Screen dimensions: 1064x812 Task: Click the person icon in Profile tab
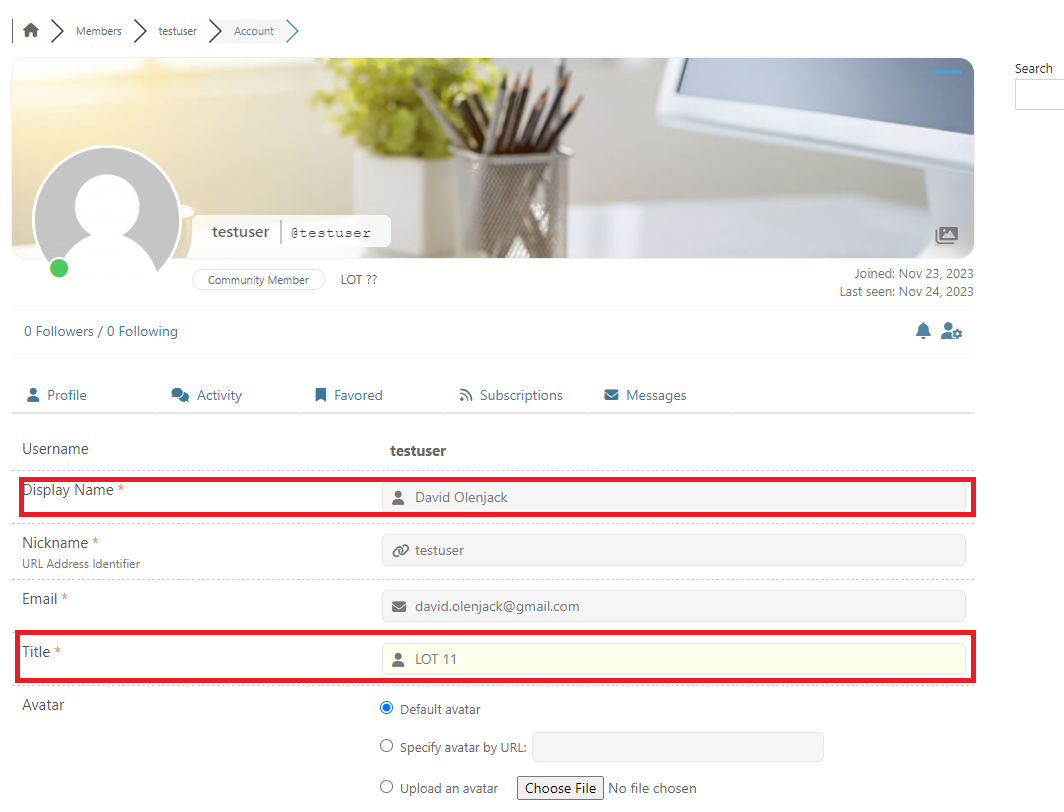[x=33, y=395]
